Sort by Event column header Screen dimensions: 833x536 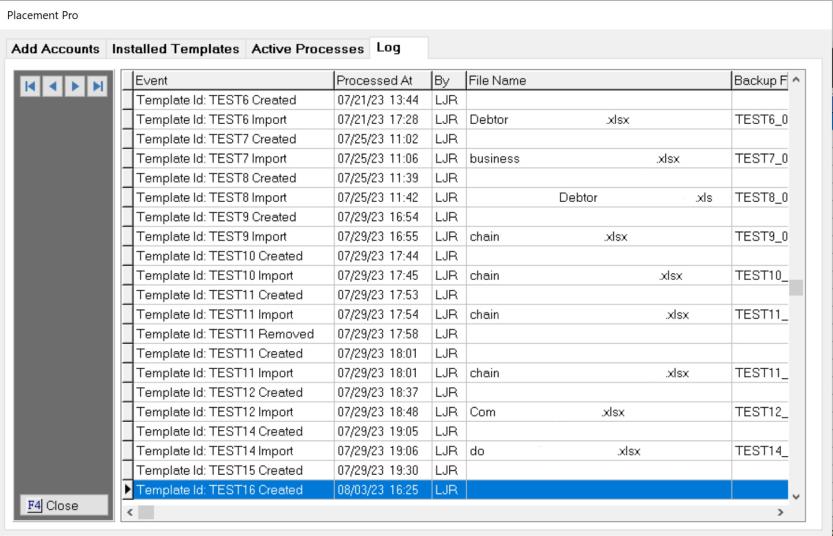point(232,80)
